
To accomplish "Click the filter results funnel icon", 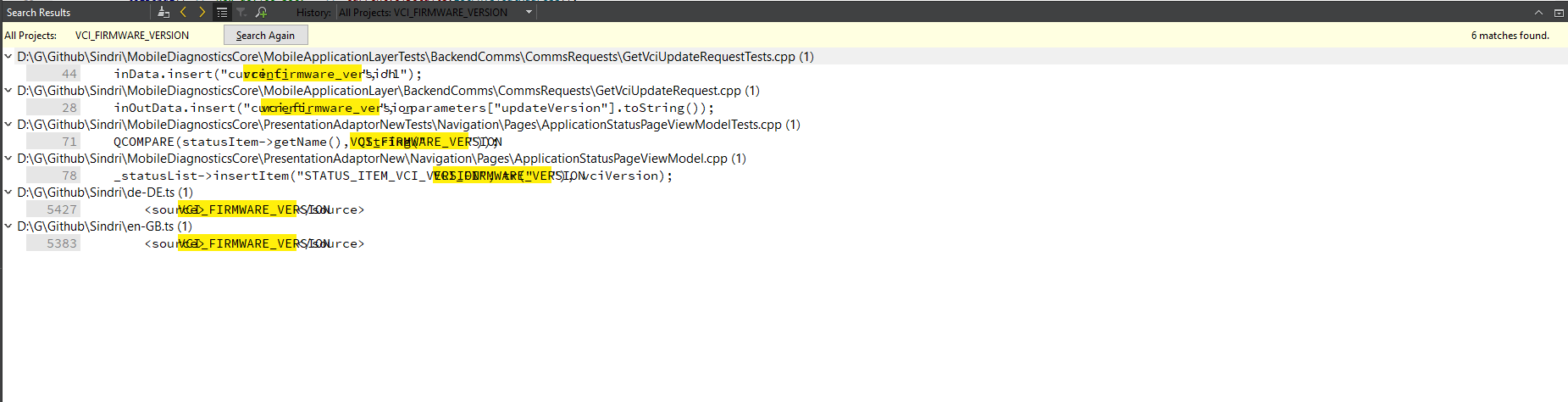I will pyautogui.click(x=241, y=13).
